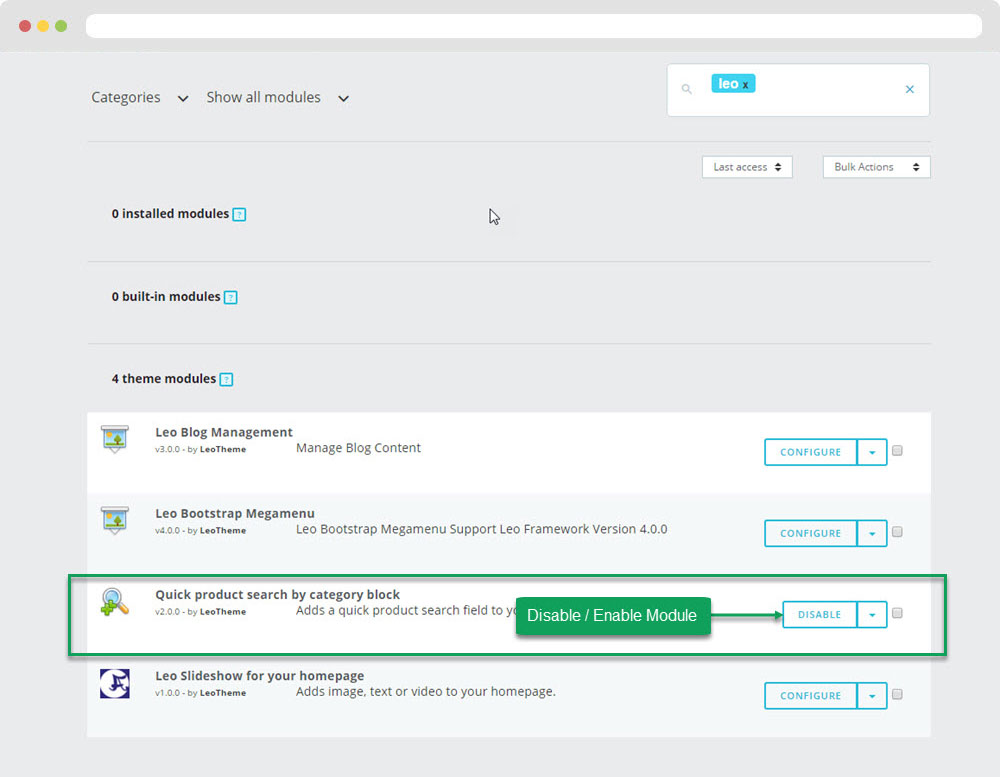Click the browser address bar
The width and height of the screenshot is (1000, 777).
pos(534,26)
